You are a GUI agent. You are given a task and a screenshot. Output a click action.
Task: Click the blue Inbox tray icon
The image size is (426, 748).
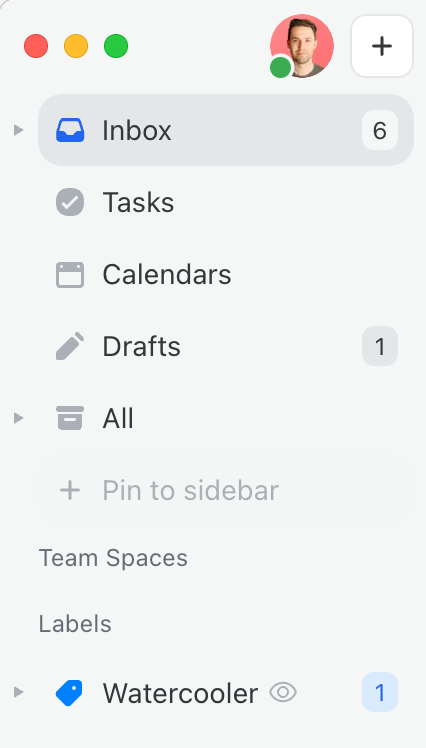click(70, 130)
